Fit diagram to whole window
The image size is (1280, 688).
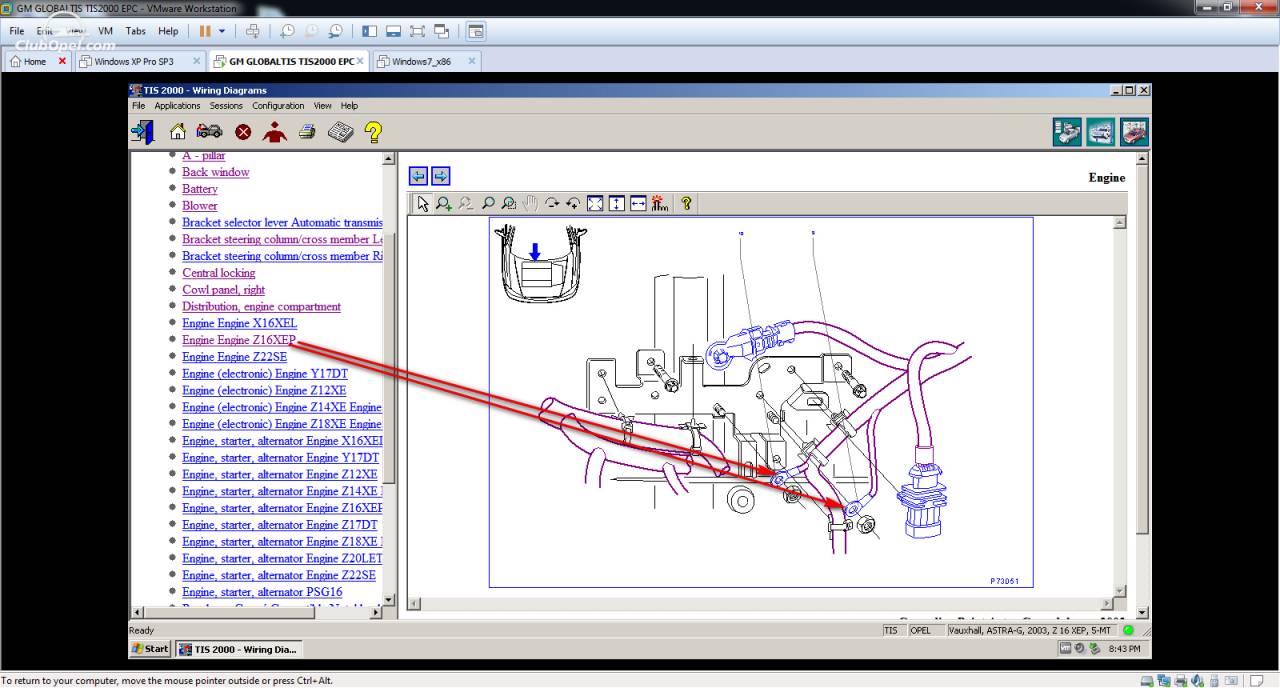tap(595, 203)
